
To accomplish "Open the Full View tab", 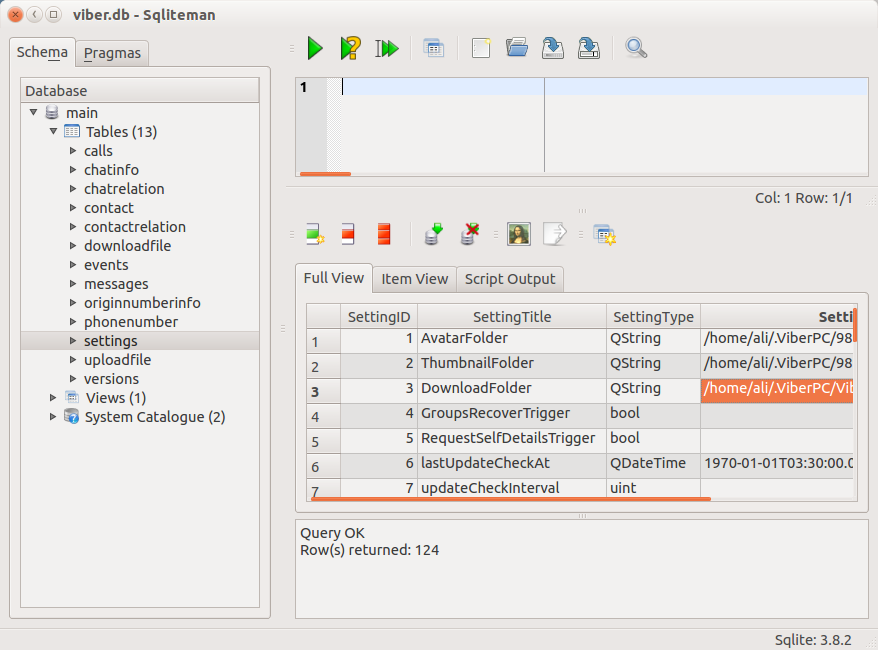I will pyautogui.click(x=334, y=278).
